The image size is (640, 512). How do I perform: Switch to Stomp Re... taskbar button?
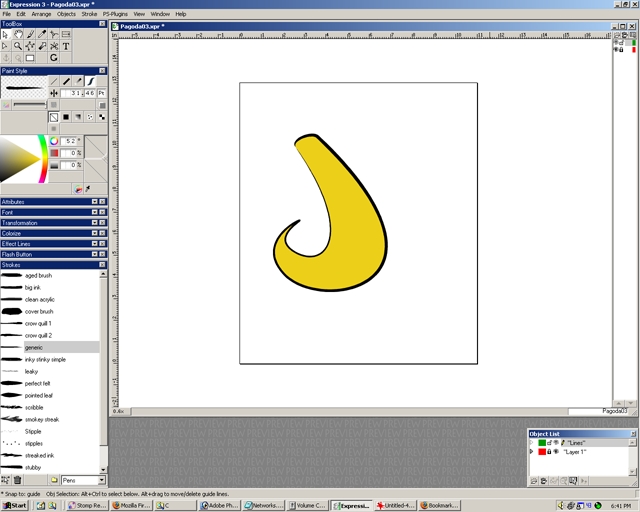tap(87, 505)
